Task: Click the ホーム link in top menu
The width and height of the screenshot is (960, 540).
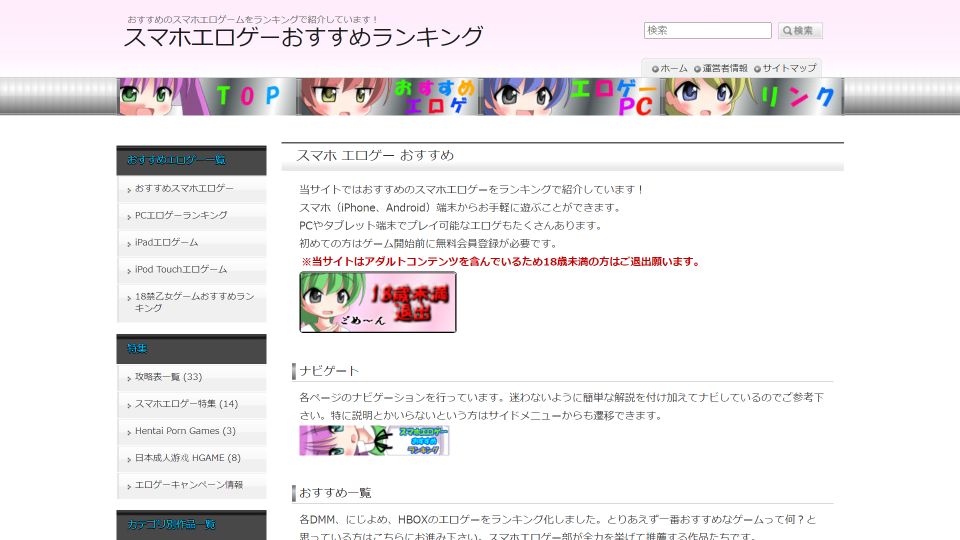Action: (673, 68)
